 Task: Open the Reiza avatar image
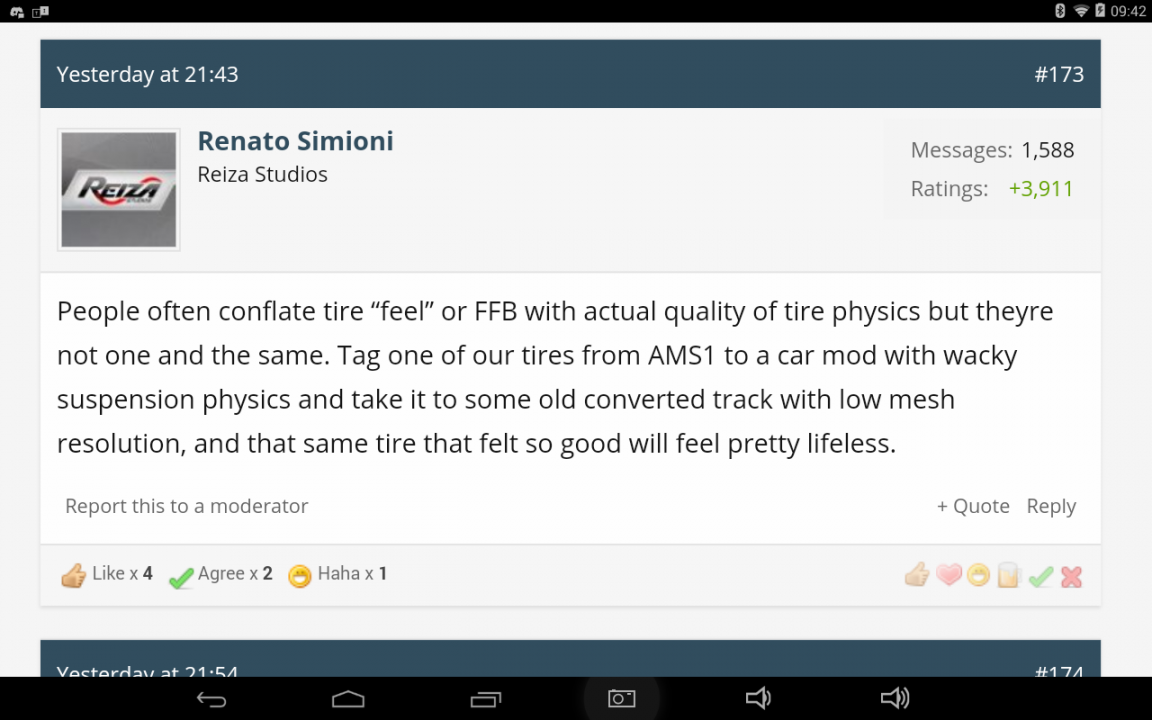pos(118,189)
